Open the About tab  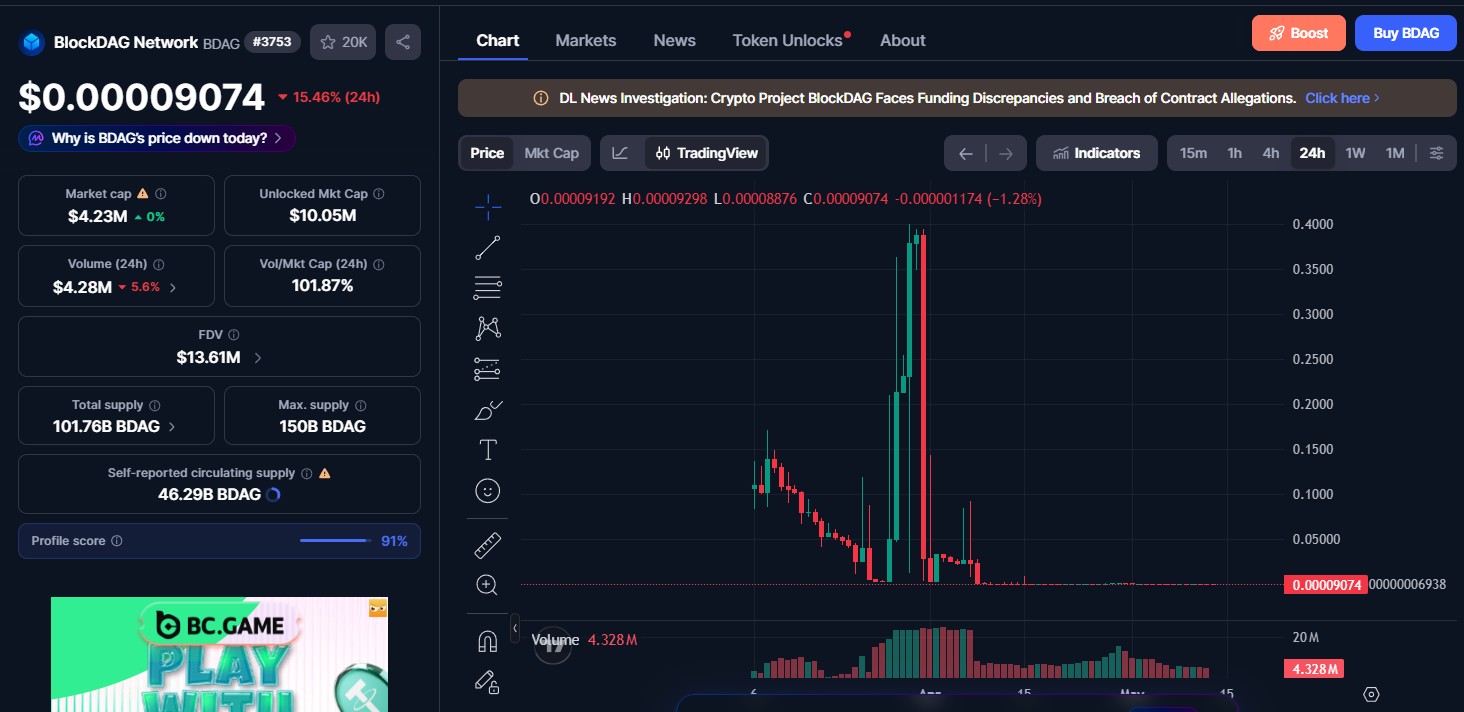(x=903, y=40)
